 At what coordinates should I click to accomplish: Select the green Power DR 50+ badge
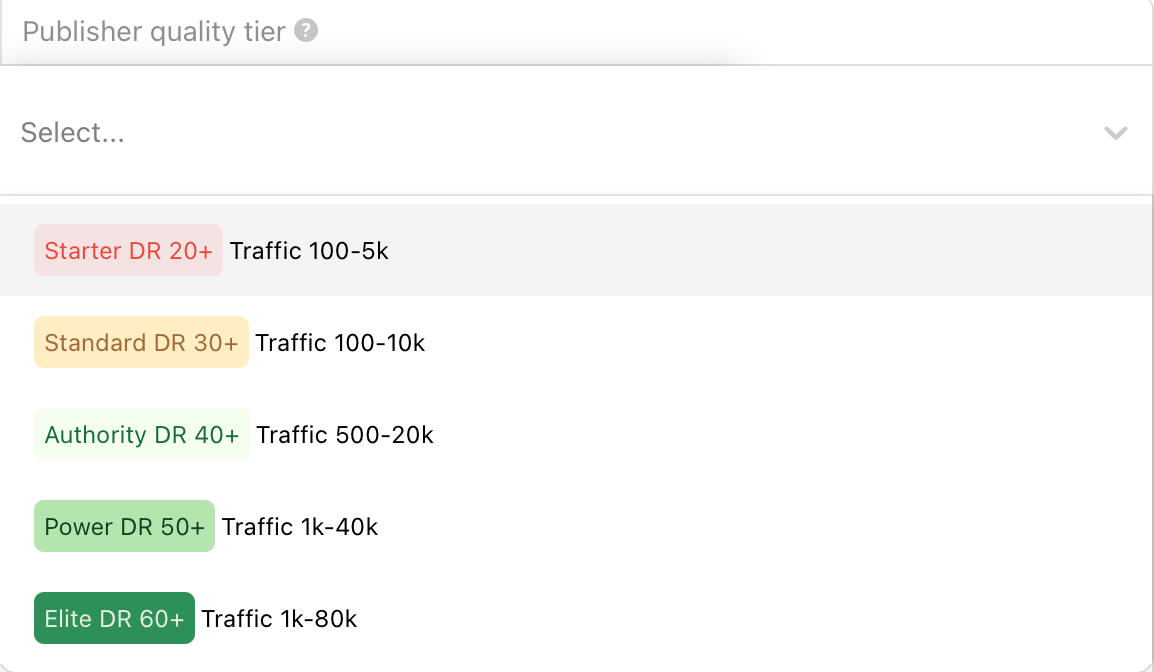tap(124, 527)
